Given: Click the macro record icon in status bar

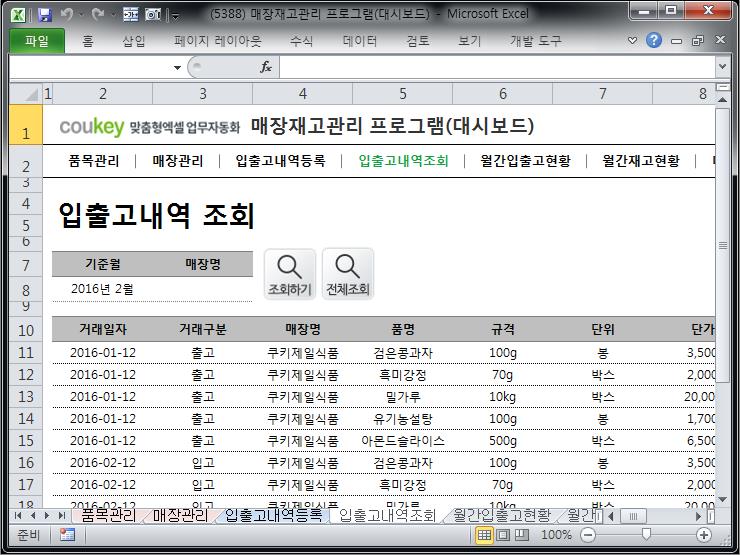Looking at the screenshot, I should [x=67, y=535].
